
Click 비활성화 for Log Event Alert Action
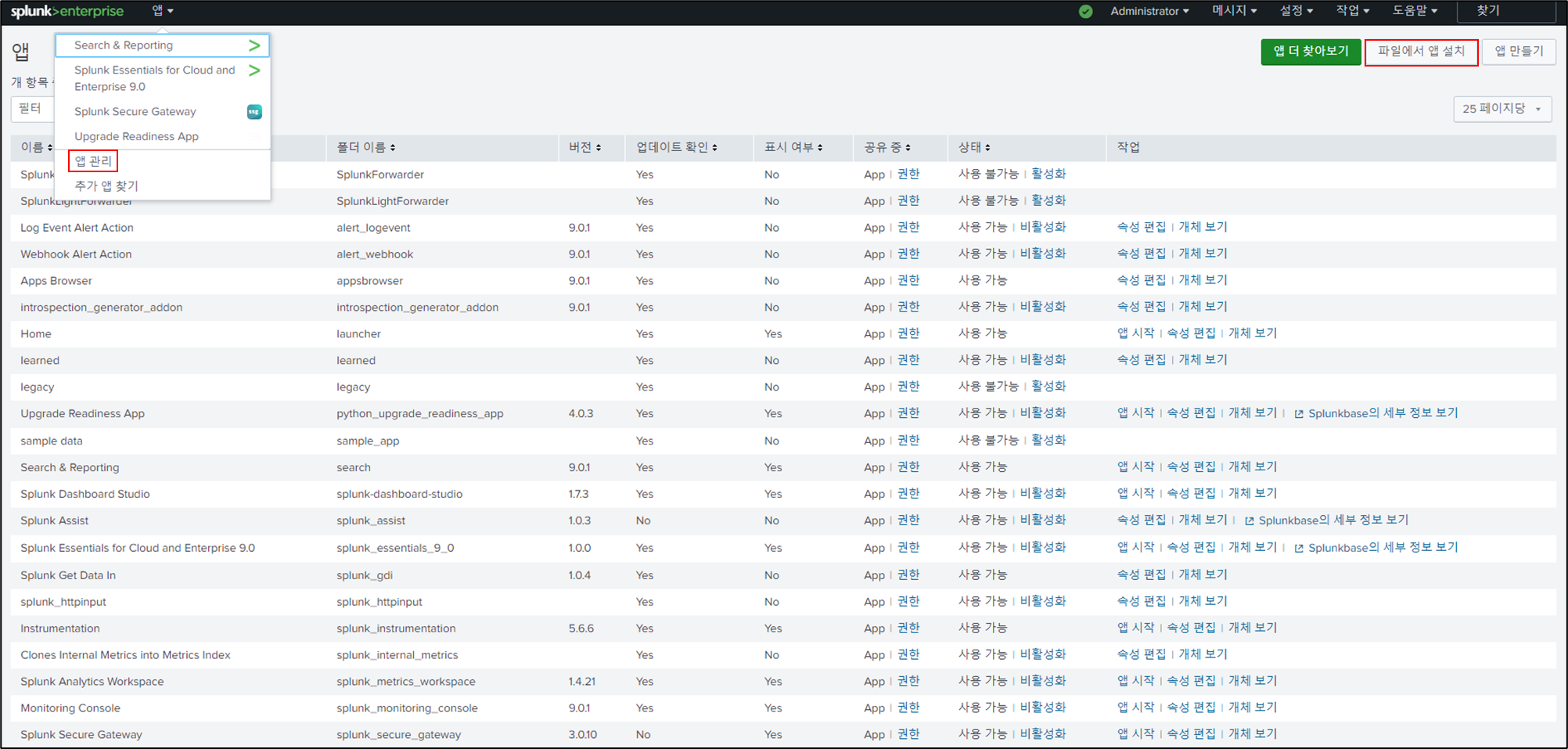click(1043, 228)
